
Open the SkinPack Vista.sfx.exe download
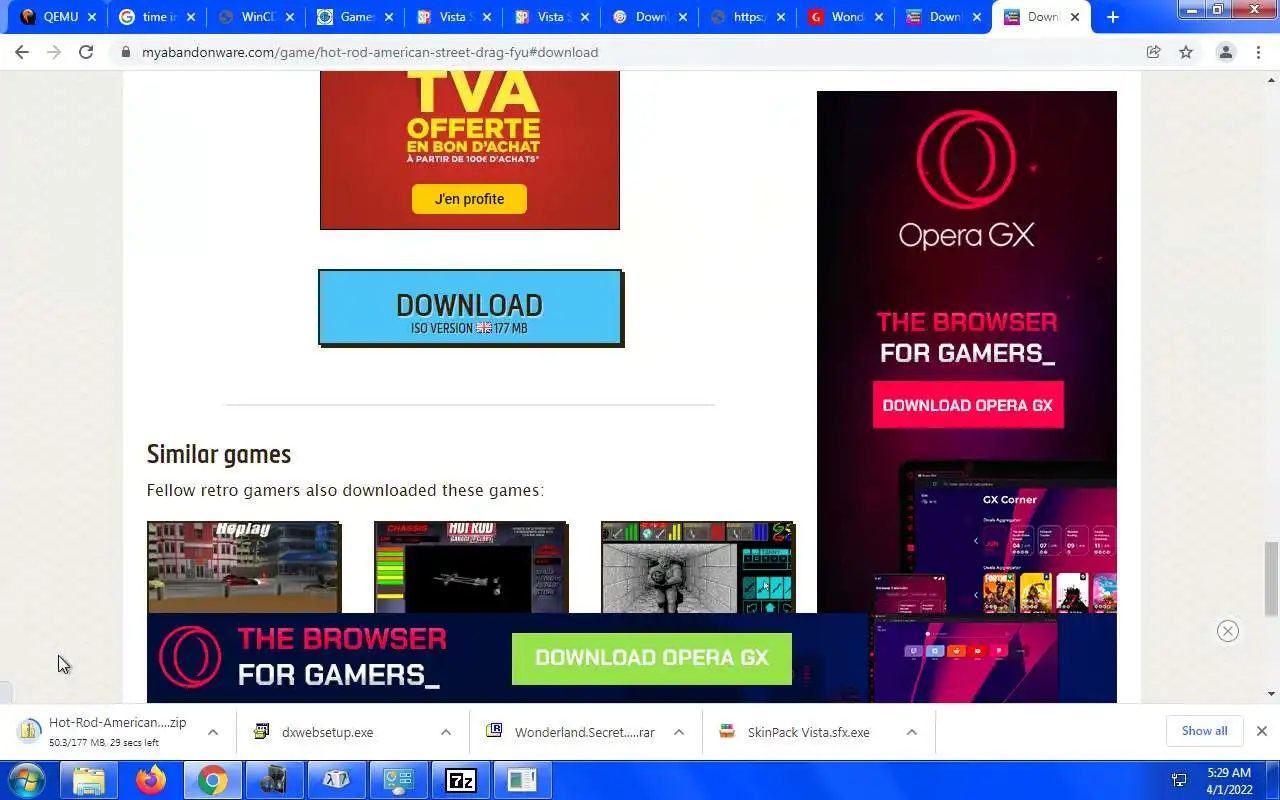(808, 732)
